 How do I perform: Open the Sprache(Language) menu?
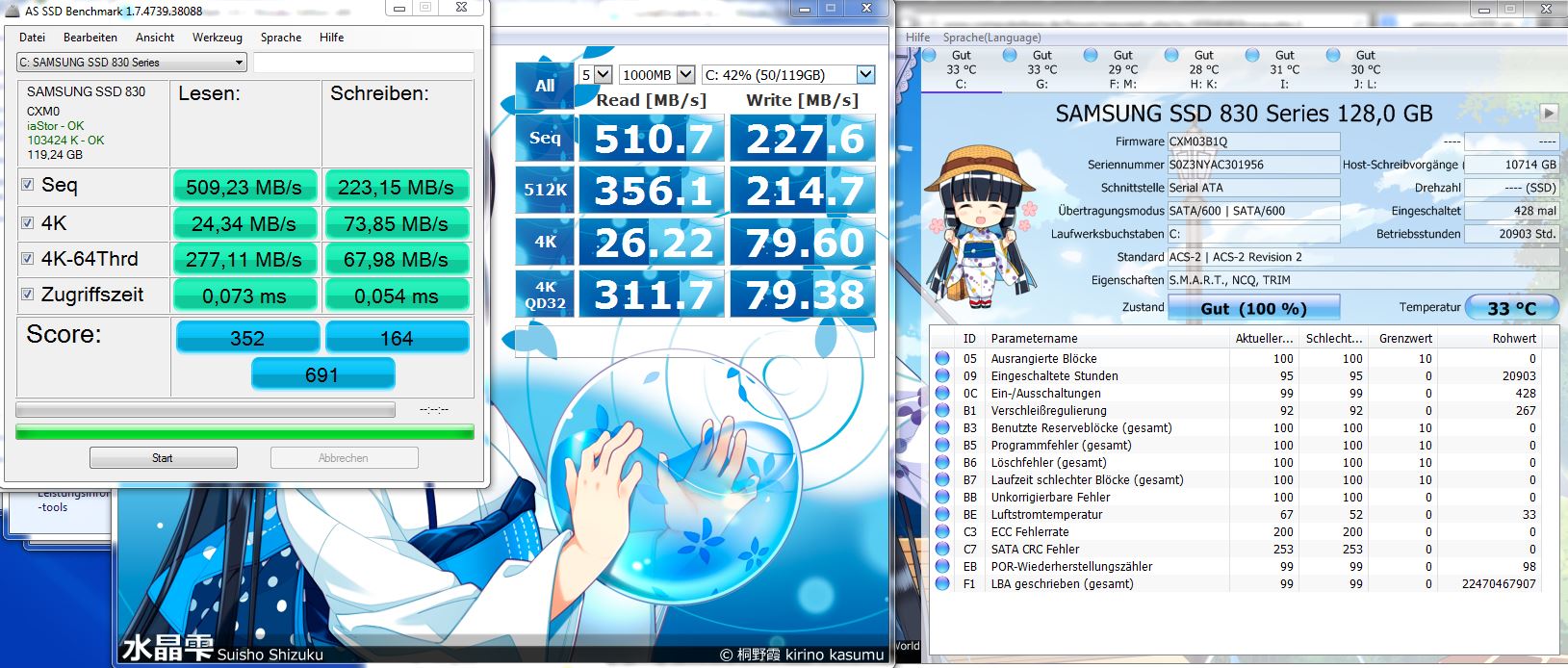tap(991, 38)
